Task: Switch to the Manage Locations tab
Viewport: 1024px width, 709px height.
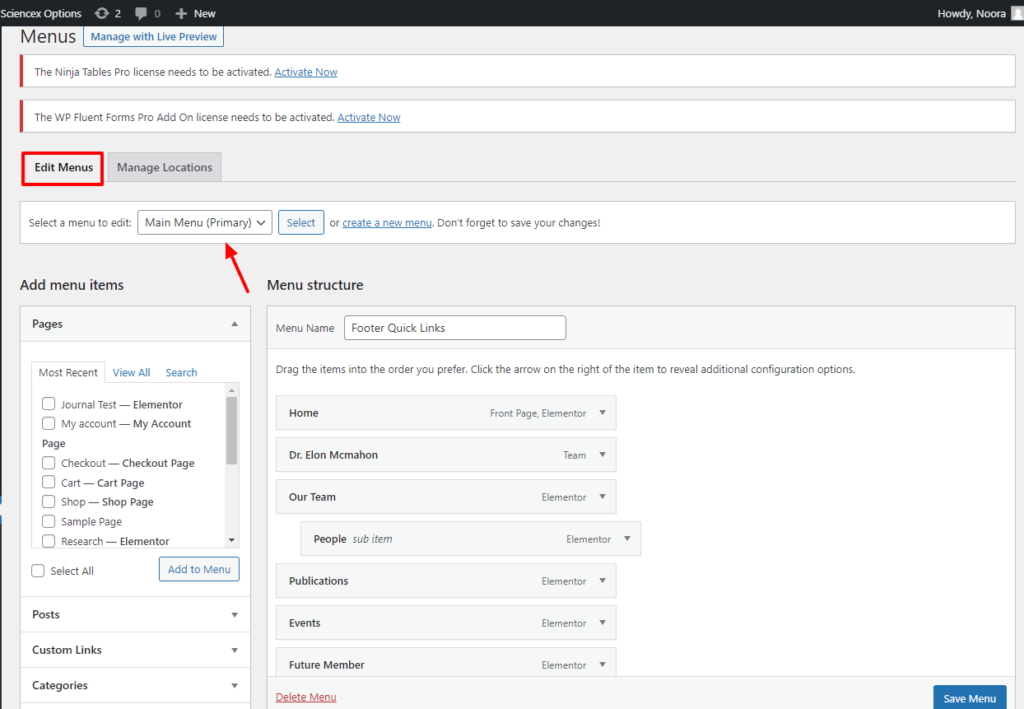Action: pos(164,168)
